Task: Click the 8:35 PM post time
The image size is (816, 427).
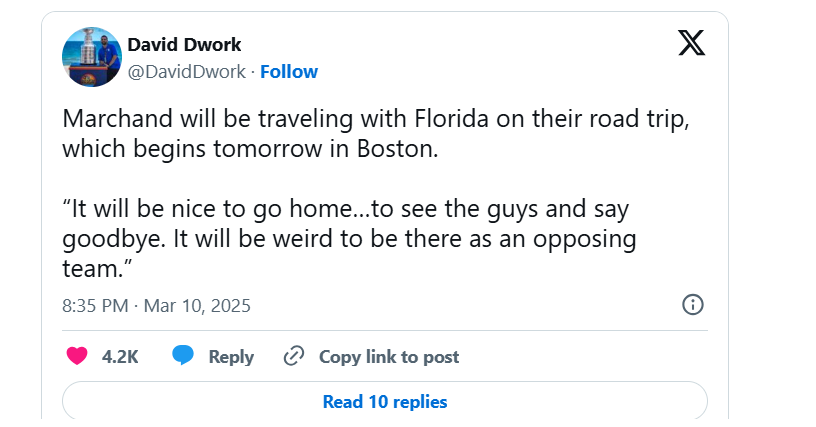Action: [x=95, y=306]
